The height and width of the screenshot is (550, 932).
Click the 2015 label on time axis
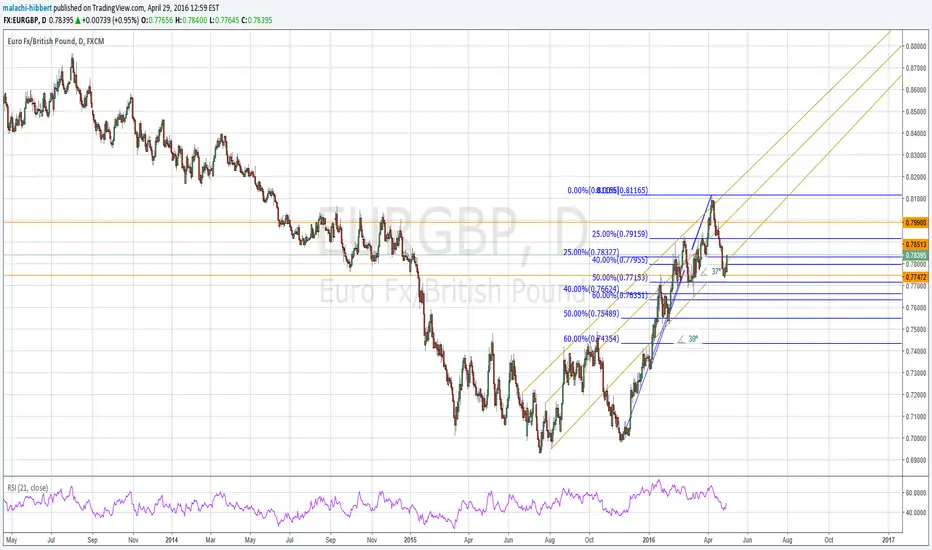(410, 540)
